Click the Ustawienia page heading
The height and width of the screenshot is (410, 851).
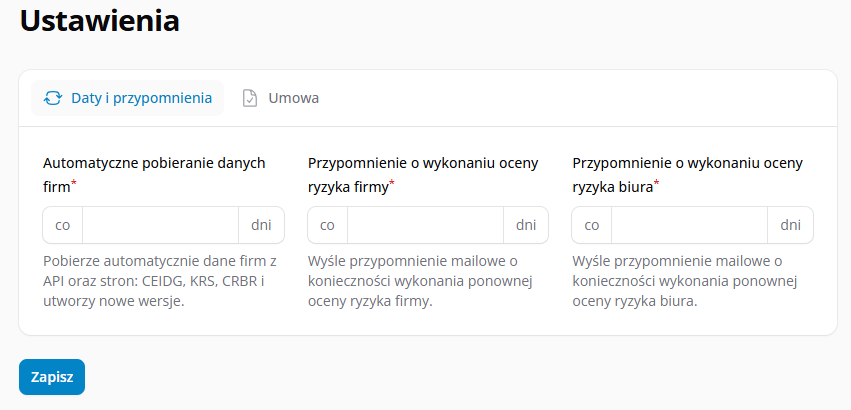tap(100, 22)
